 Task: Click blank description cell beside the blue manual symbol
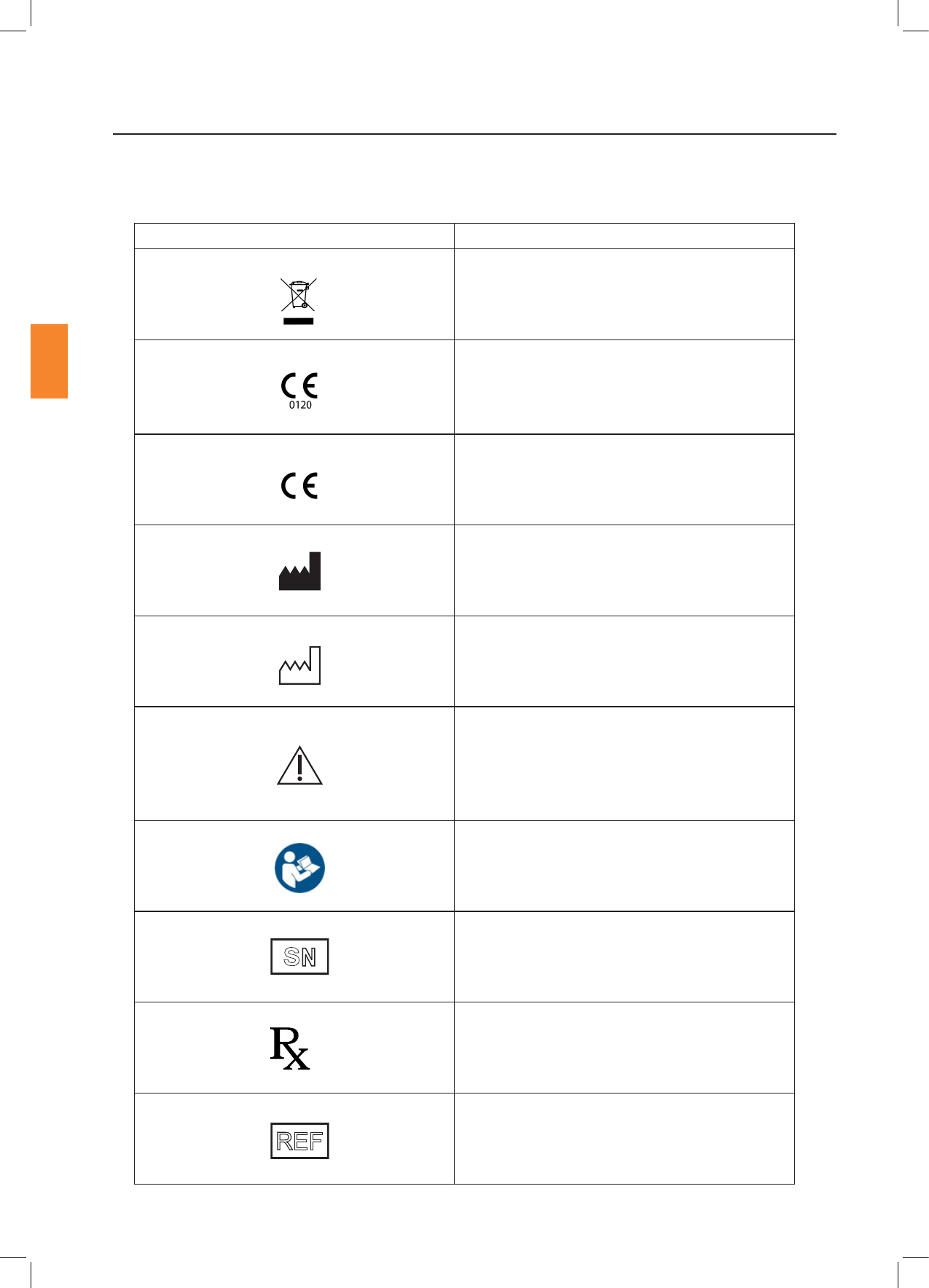click(624, 866)
